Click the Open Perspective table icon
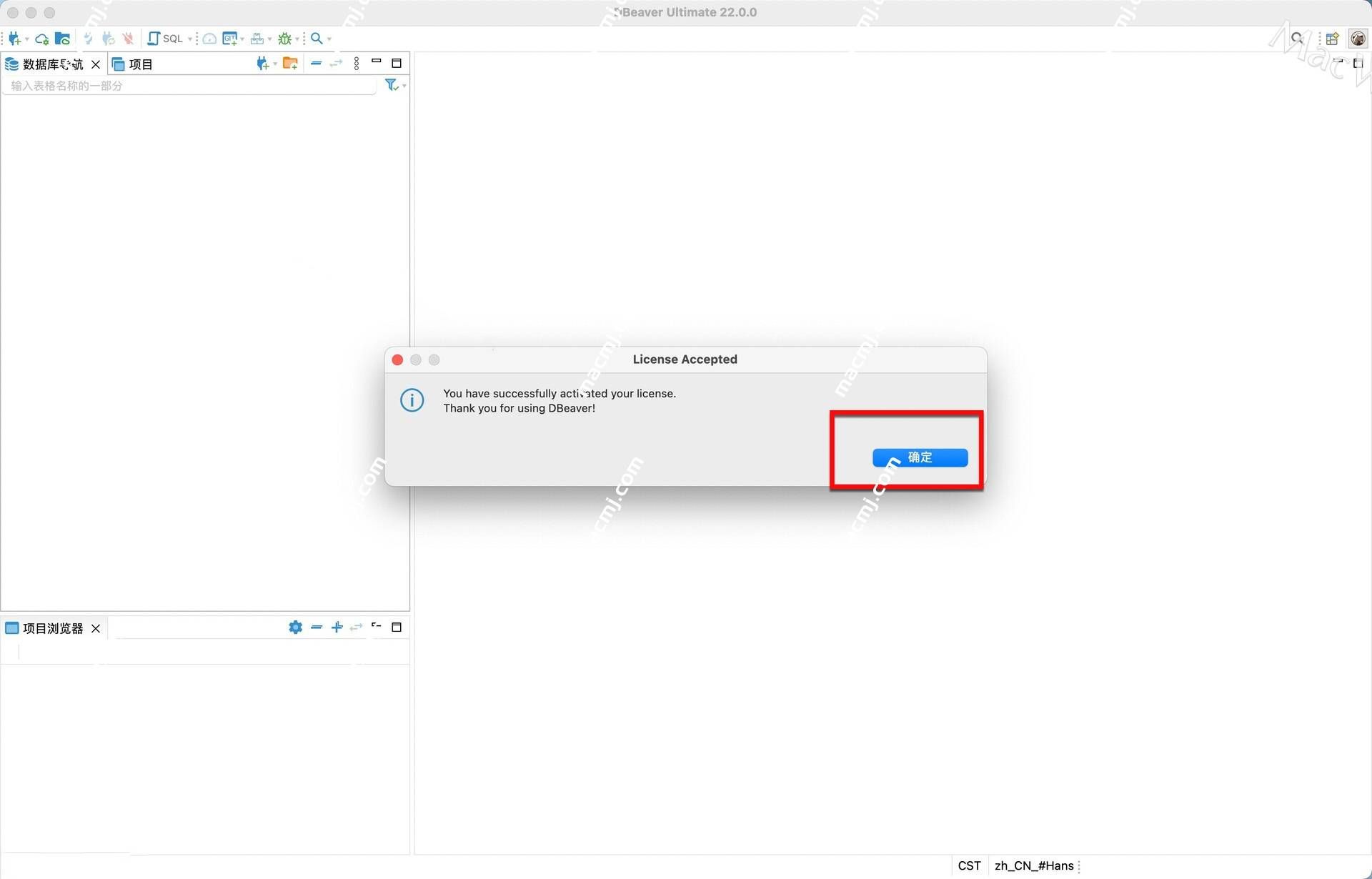Viewport: 1372px width, 879px height. [1332, 39]
